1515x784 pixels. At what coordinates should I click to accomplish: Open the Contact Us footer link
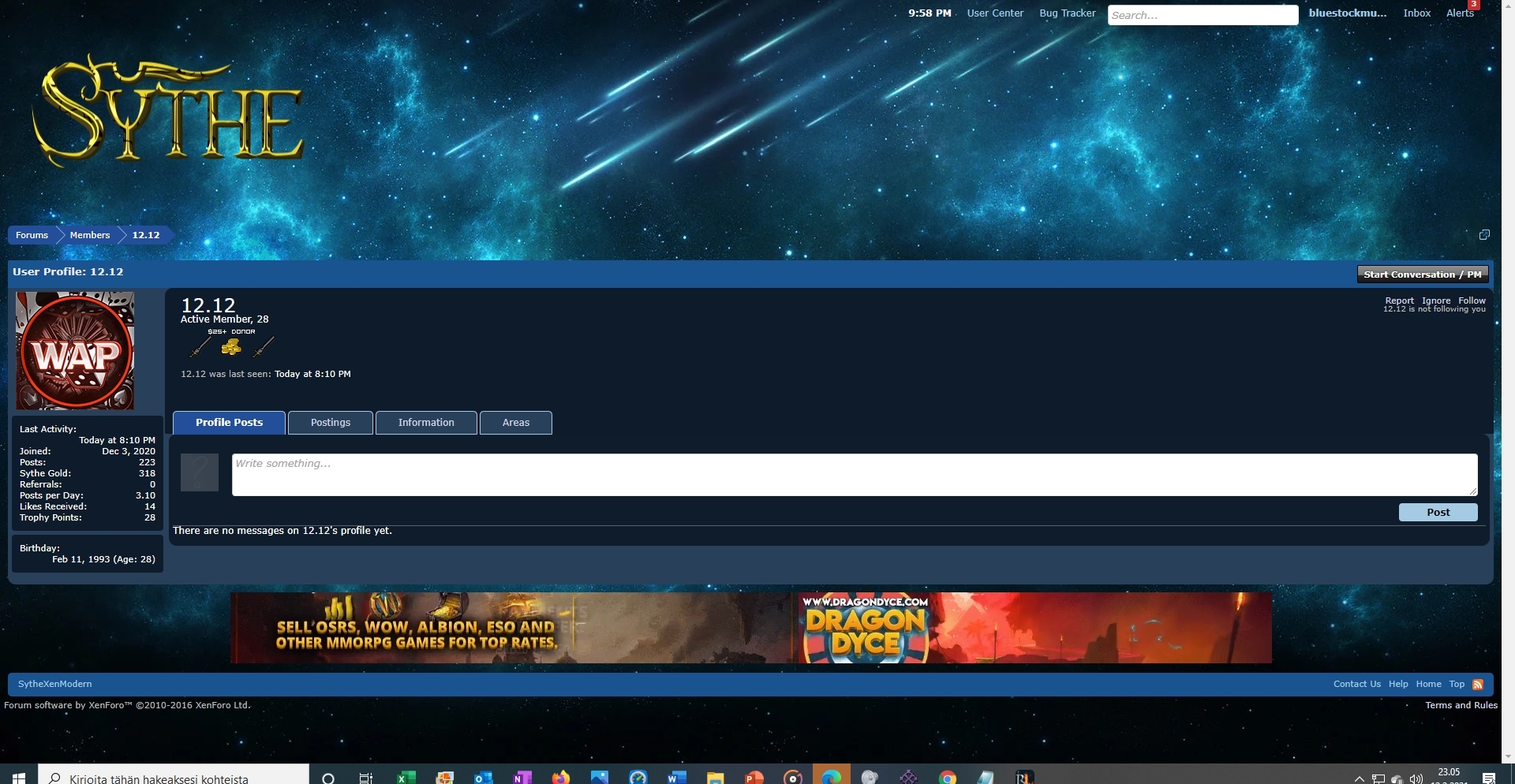point(1357,685)
